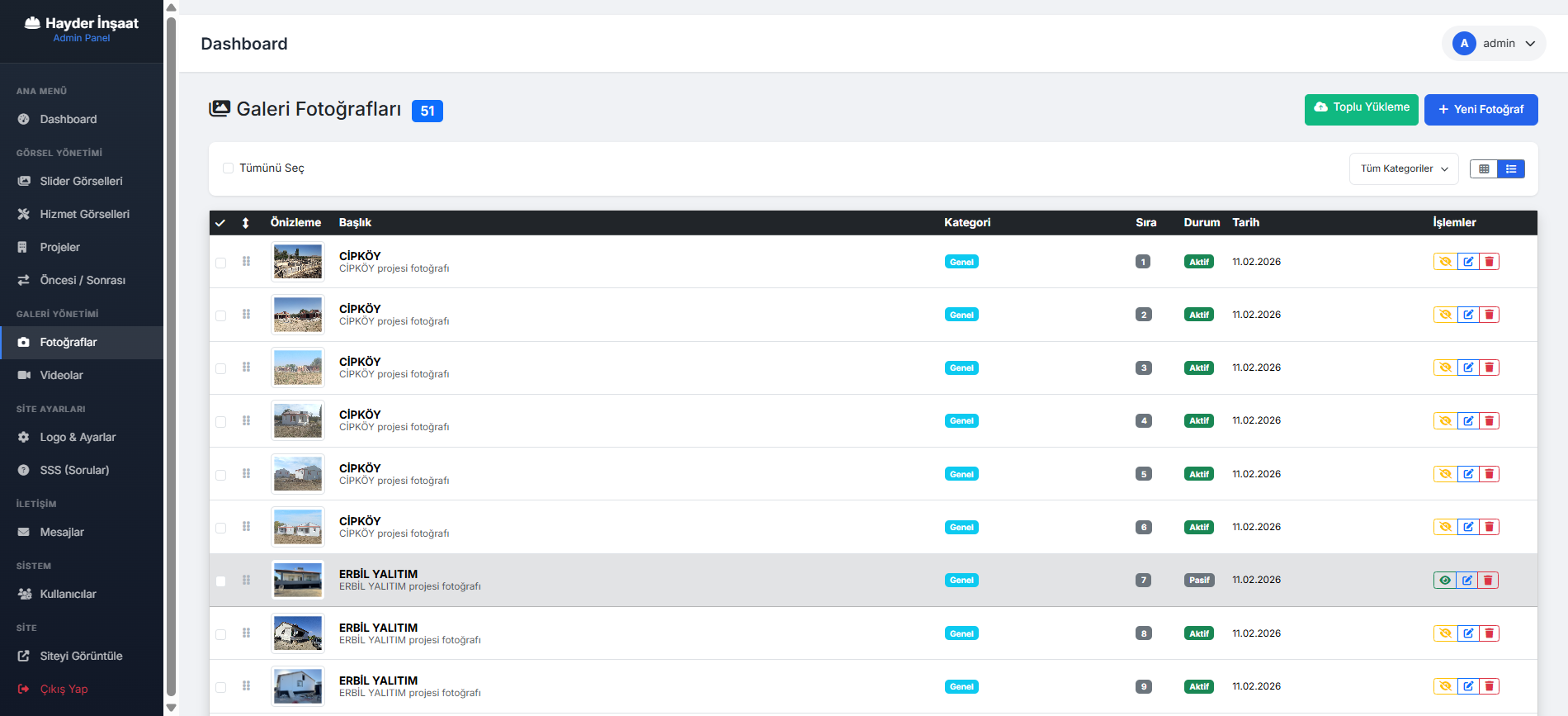1568x716 pixels.
Task: Switch to list view
Action: (x=1511, y=169)
